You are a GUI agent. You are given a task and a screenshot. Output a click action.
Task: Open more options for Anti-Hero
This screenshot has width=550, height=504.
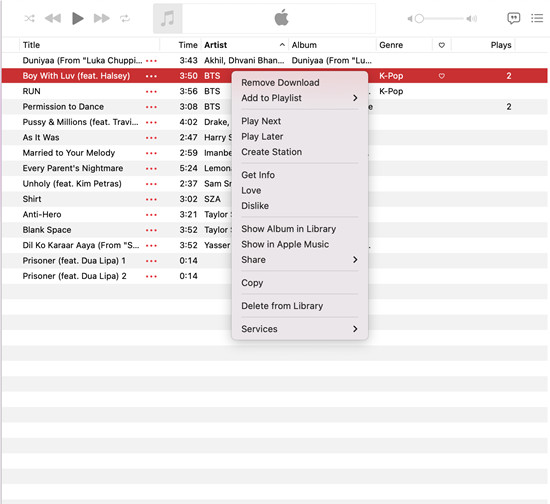151,215
